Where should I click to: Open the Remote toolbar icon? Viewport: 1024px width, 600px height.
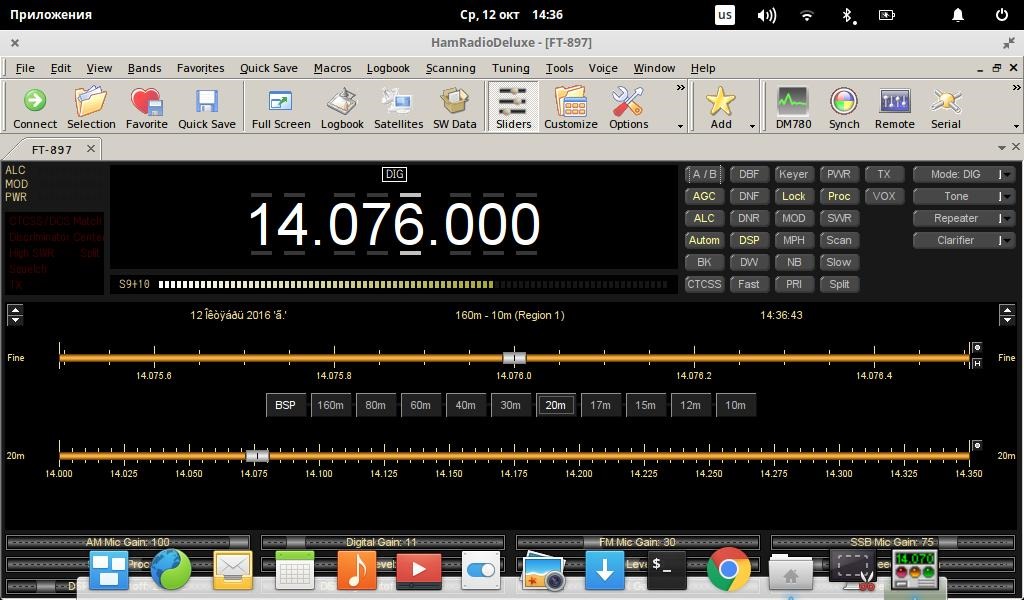(x=895, y=107)
